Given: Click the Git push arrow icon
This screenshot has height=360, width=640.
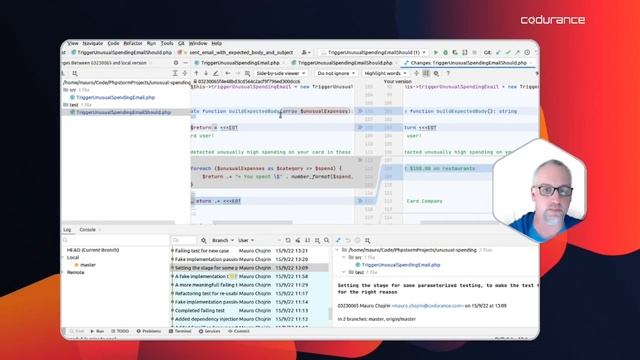Looking at the screenshot, I should (518, 52).
